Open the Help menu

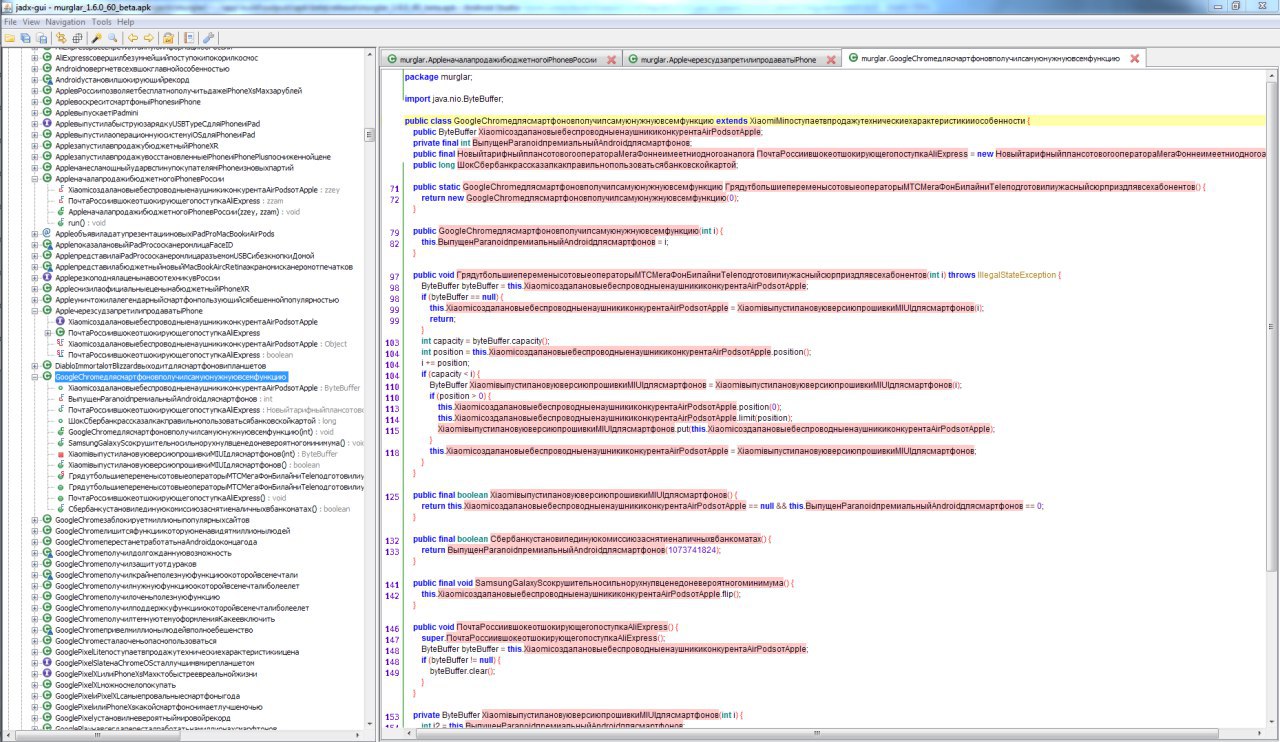click(x=125, y=21)
